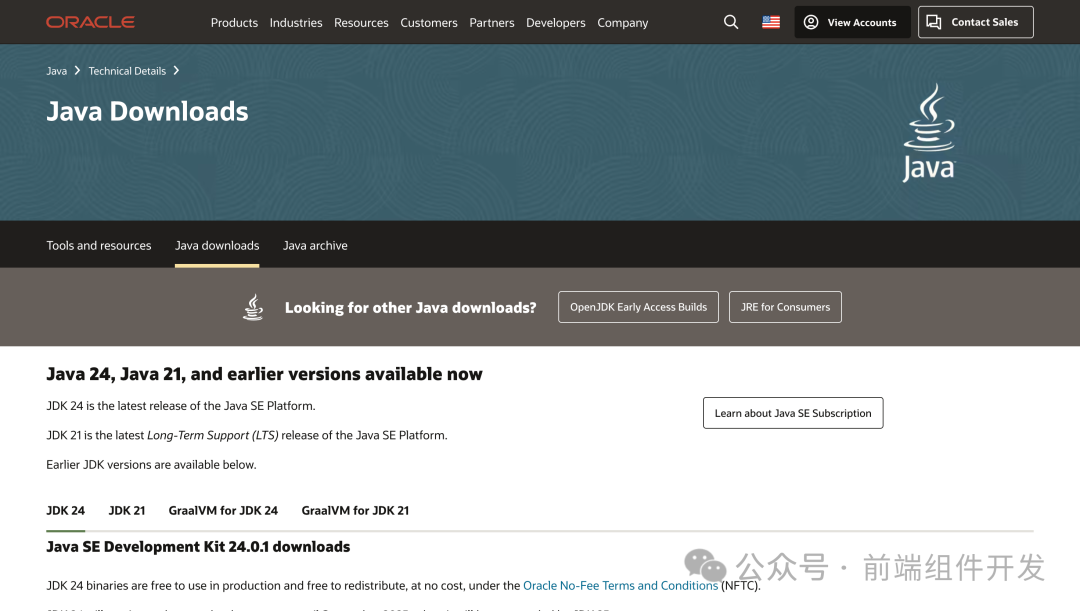Open the Partners menu
The height and width of the screenshot is (611, 1080).
[x=492, y=23]
